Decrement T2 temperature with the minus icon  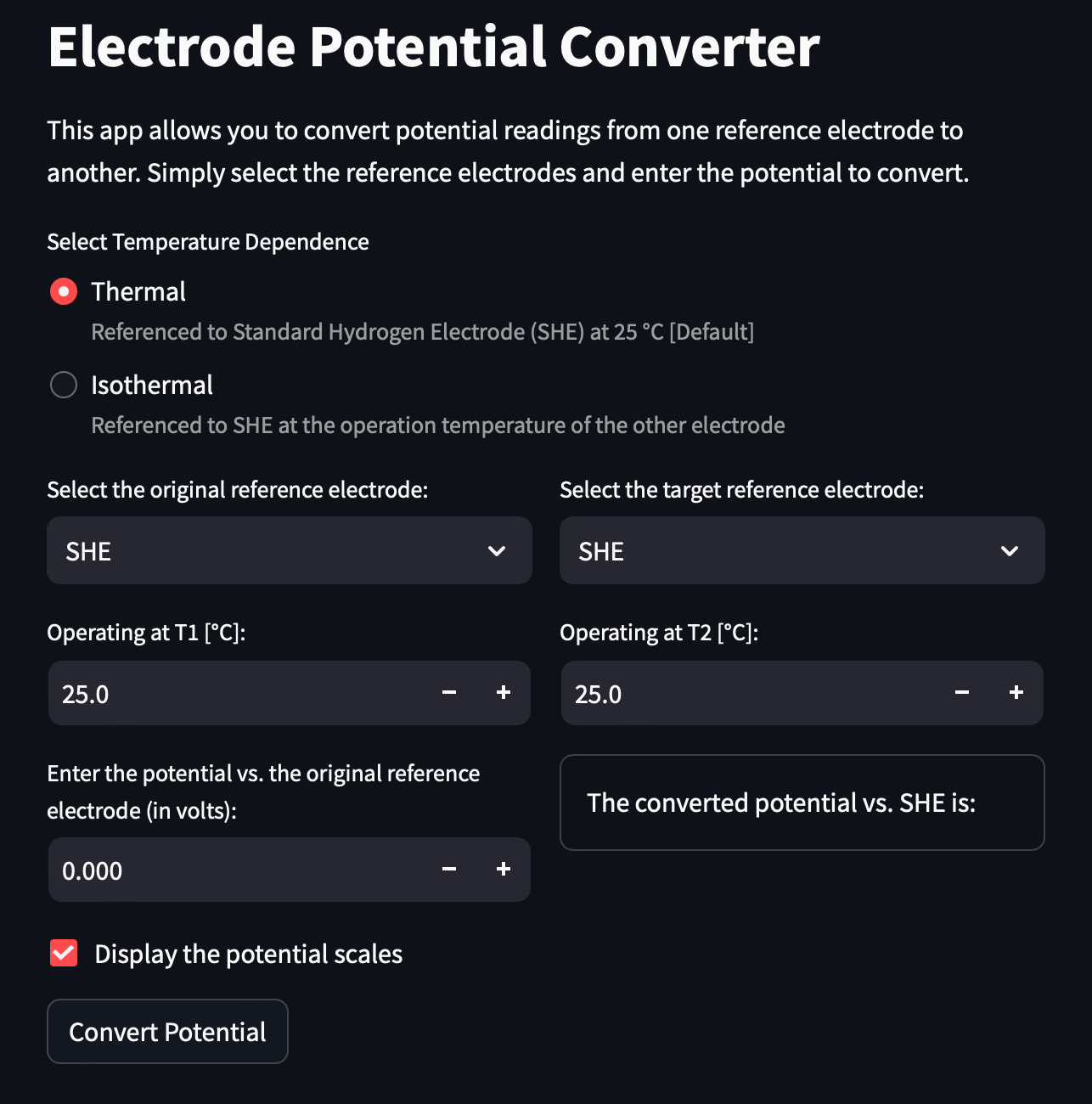pyautogui.click(x=961, y=693)
